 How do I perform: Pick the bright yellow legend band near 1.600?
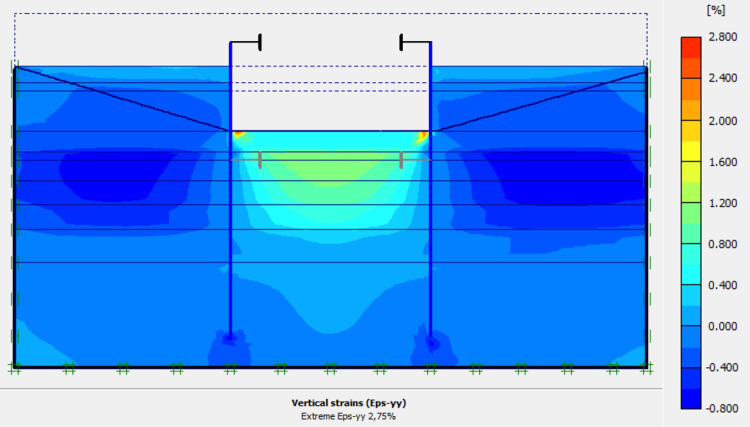click(691, 151)
